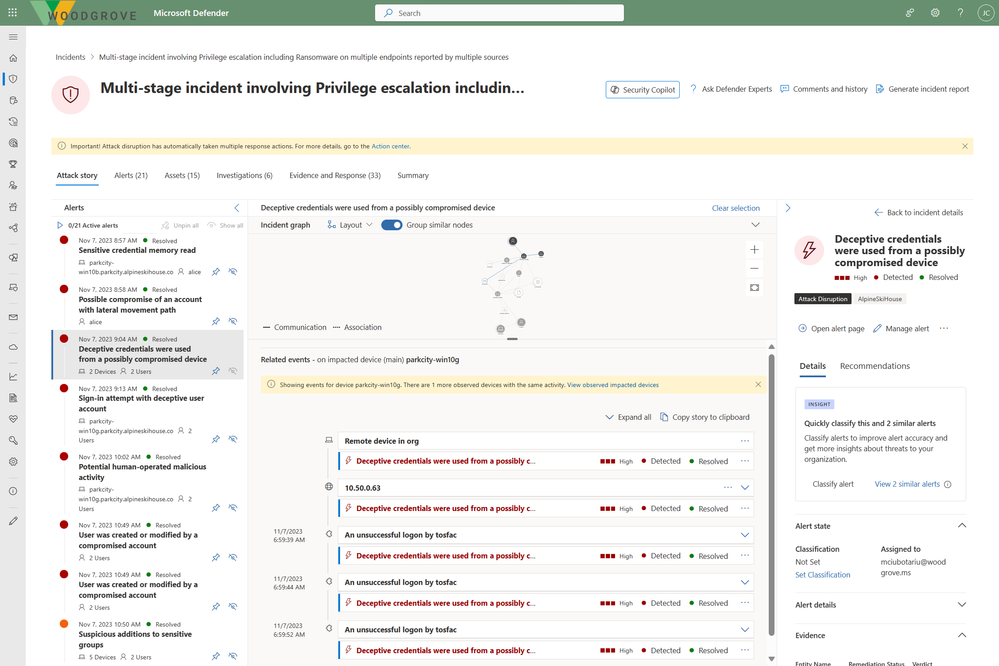Click the events list vertical scrollbar
Viewport: 999px width, 666px height.
coord(771,495)
